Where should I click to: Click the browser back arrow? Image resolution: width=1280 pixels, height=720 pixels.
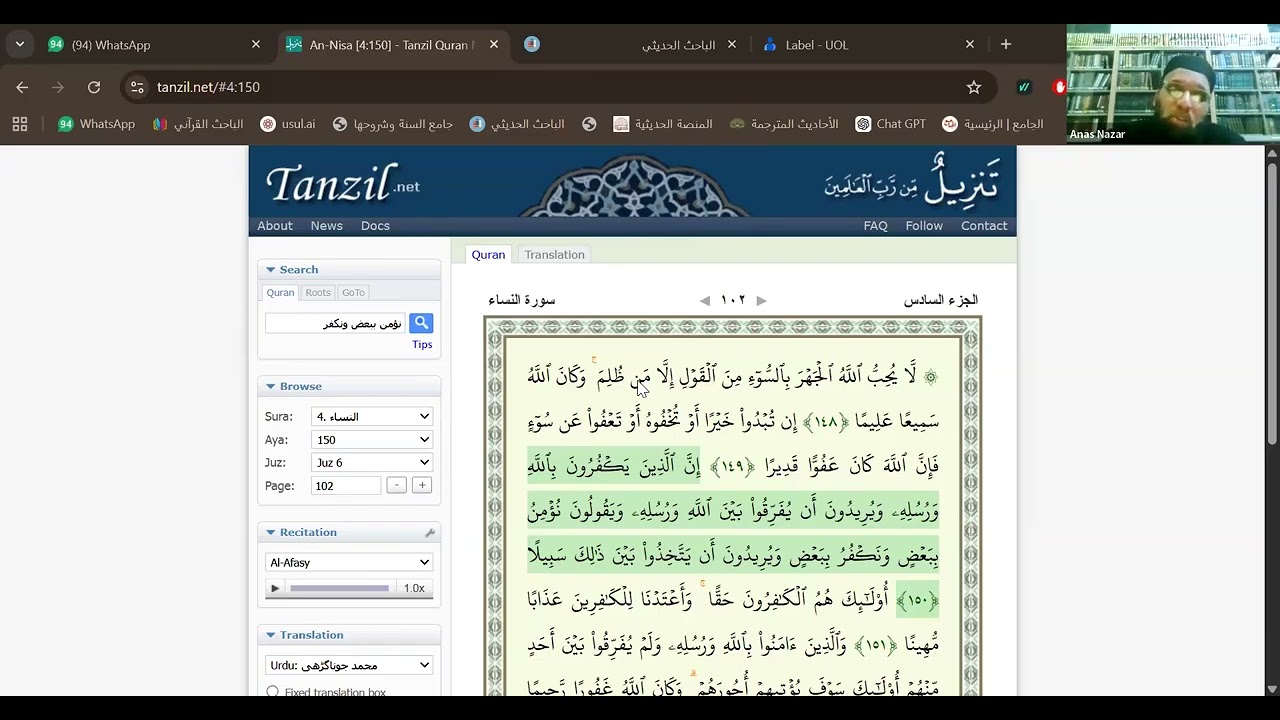click(22, 87)
